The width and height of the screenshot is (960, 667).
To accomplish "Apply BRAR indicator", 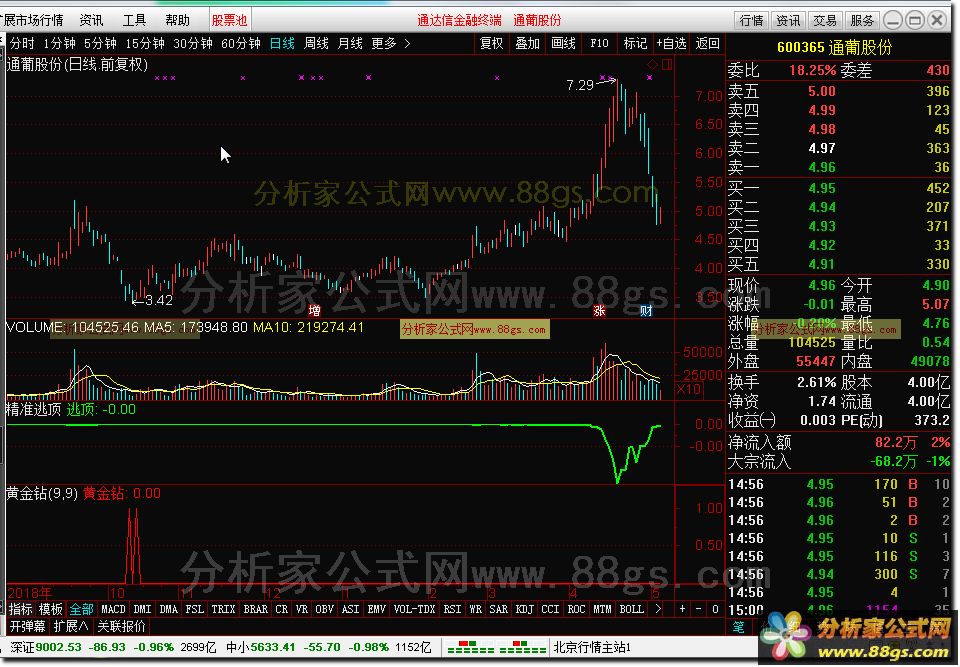I will tap(255, 609).
